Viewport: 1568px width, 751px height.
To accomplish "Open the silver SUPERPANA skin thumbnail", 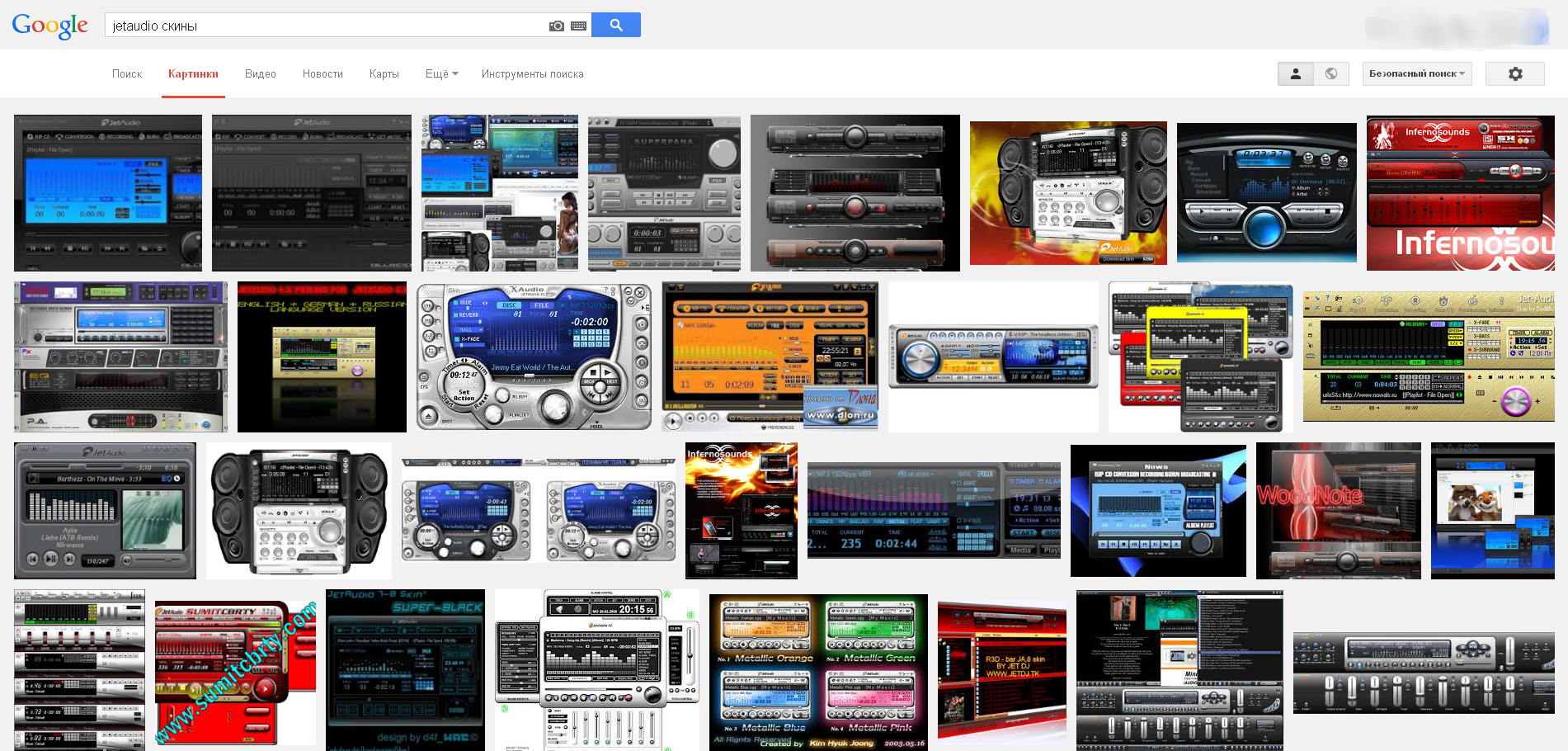I will click(x=664, y=193).
